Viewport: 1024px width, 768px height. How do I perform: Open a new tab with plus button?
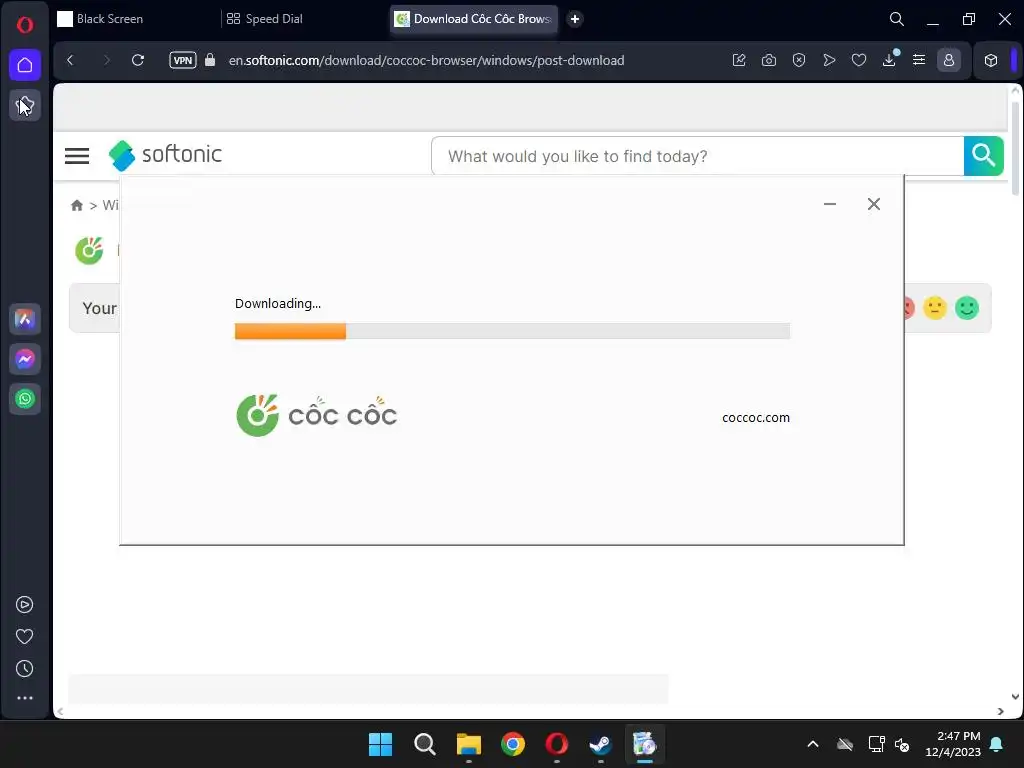[x=575, y=19]
